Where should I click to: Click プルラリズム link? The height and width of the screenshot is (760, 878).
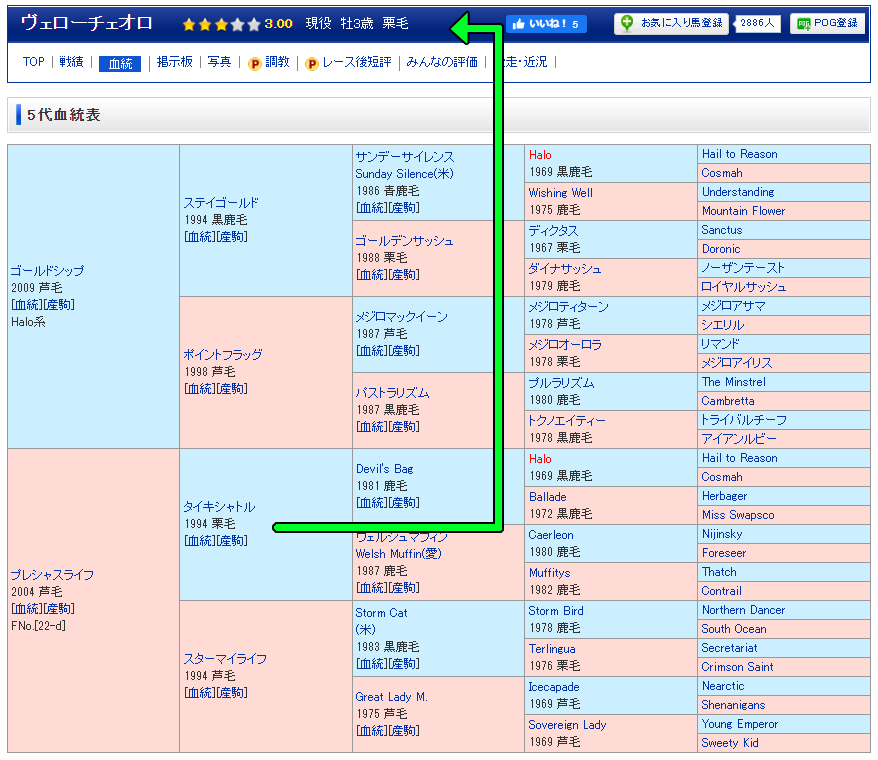coord(561,383)
